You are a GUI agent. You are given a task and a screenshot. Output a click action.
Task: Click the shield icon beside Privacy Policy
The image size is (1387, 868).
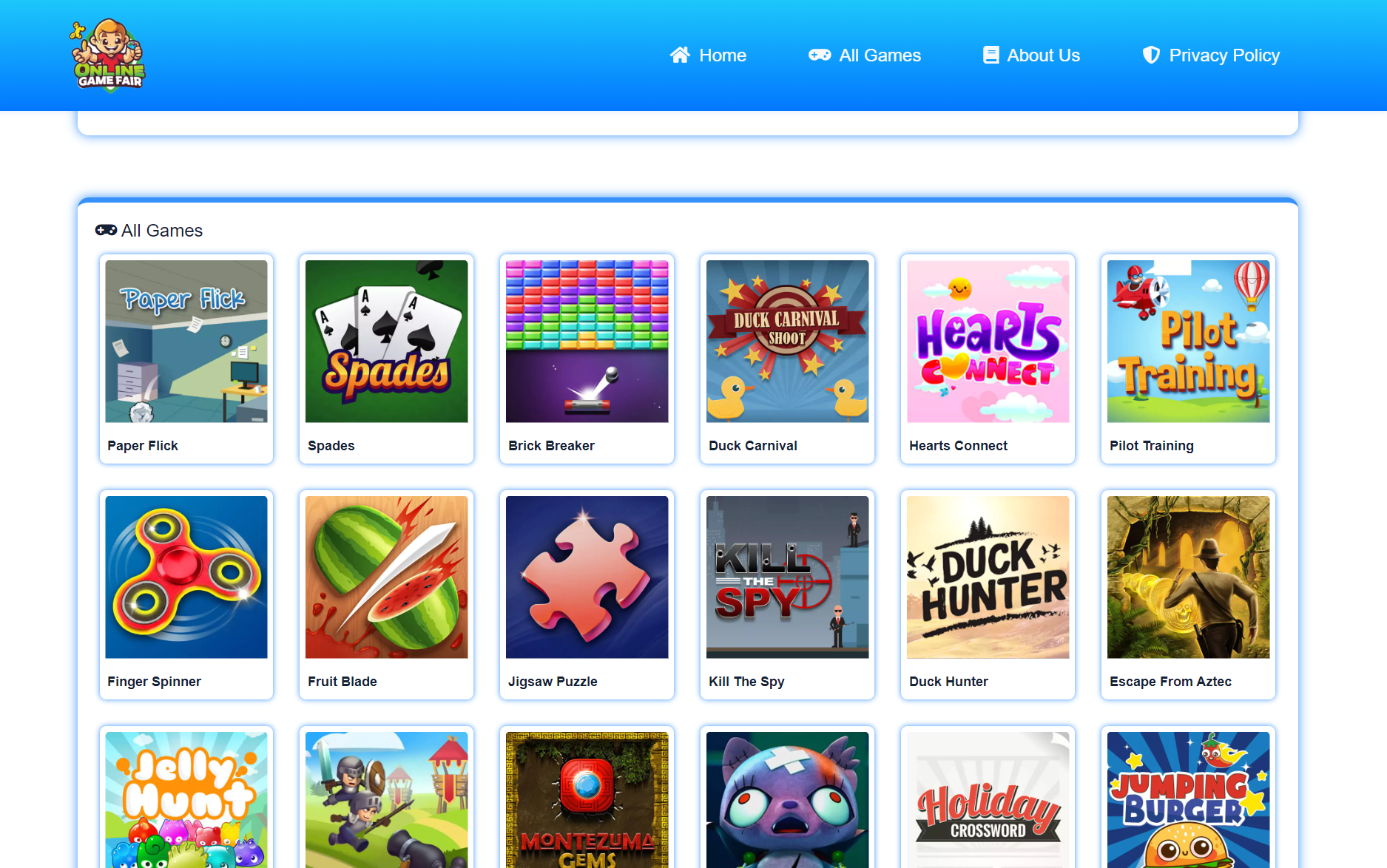(1151, 55)
